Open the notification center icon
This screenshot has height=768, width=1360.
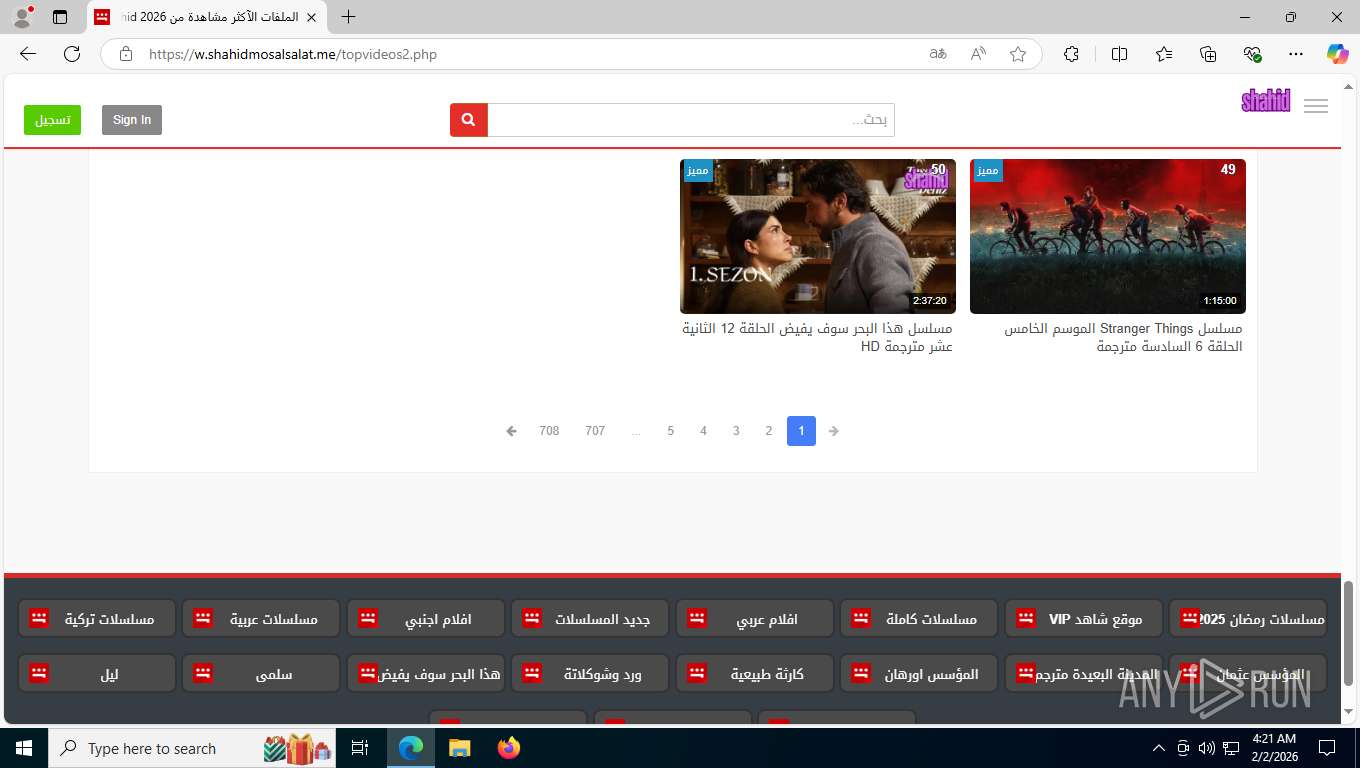click(1327, 748)
